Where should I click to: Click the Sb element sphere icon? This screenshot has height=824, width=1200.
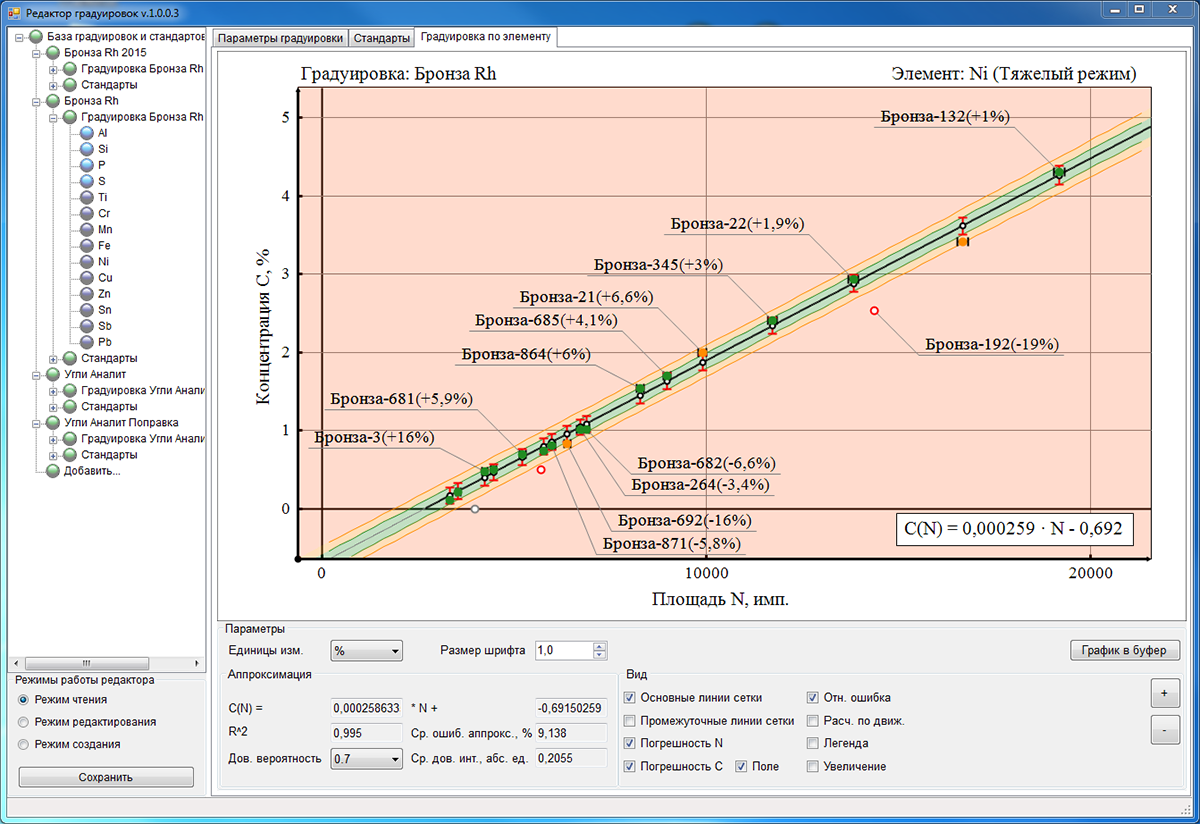tap(87, 326)
